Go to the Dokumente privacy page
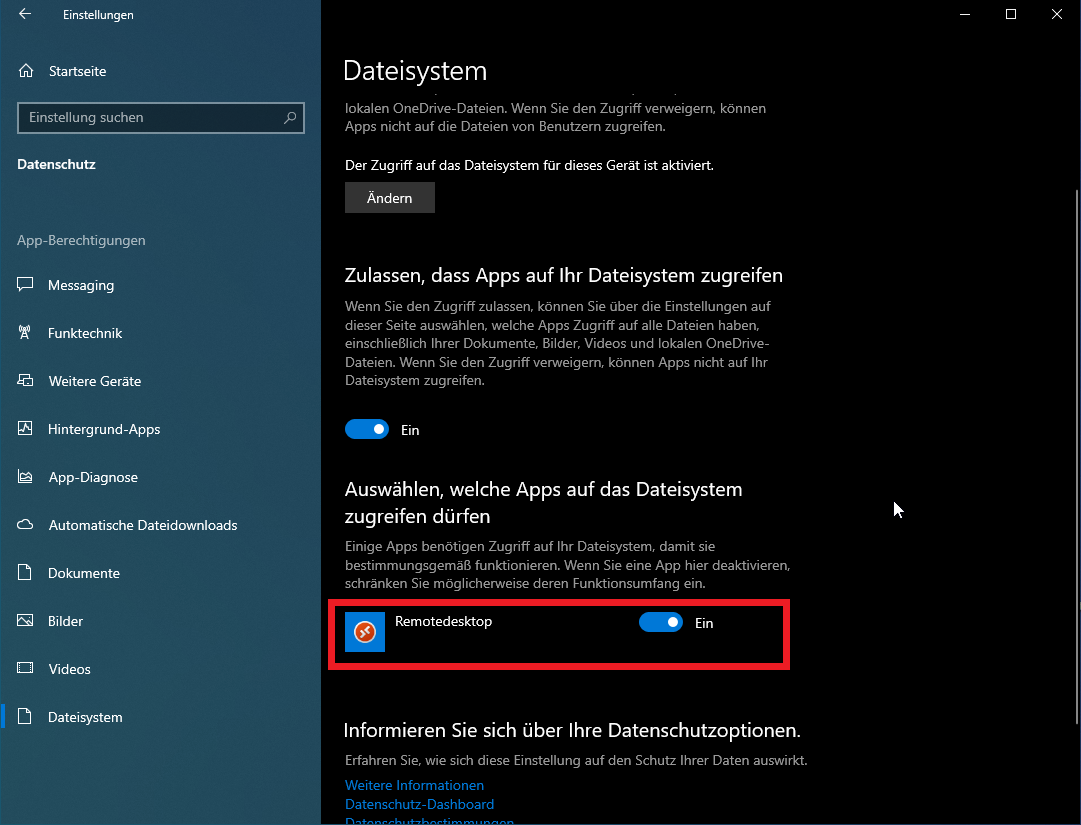 coord(84,573)
